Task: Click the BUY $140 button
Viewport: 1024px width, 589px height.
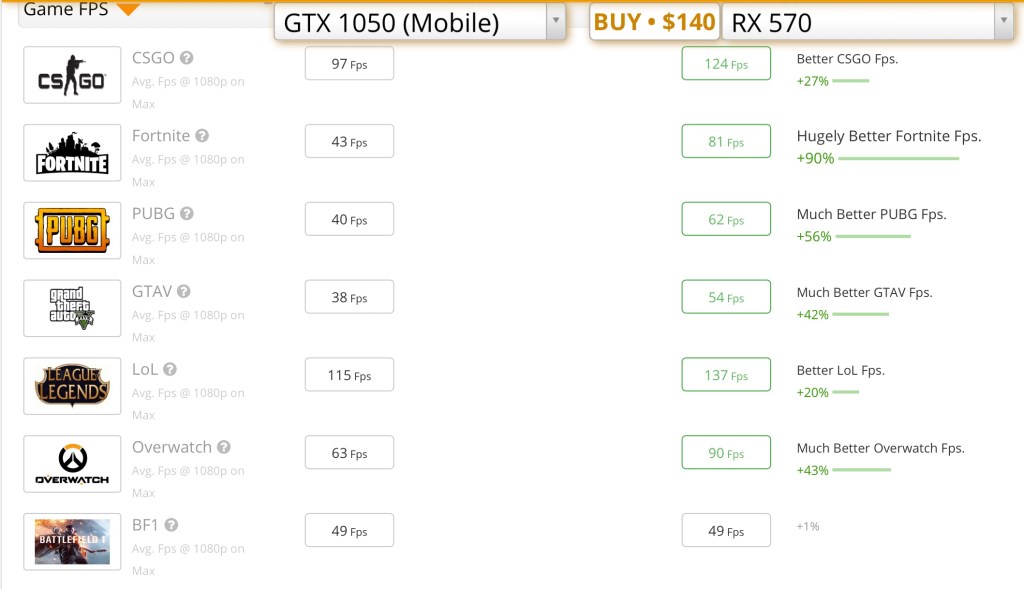Action: 655,22
